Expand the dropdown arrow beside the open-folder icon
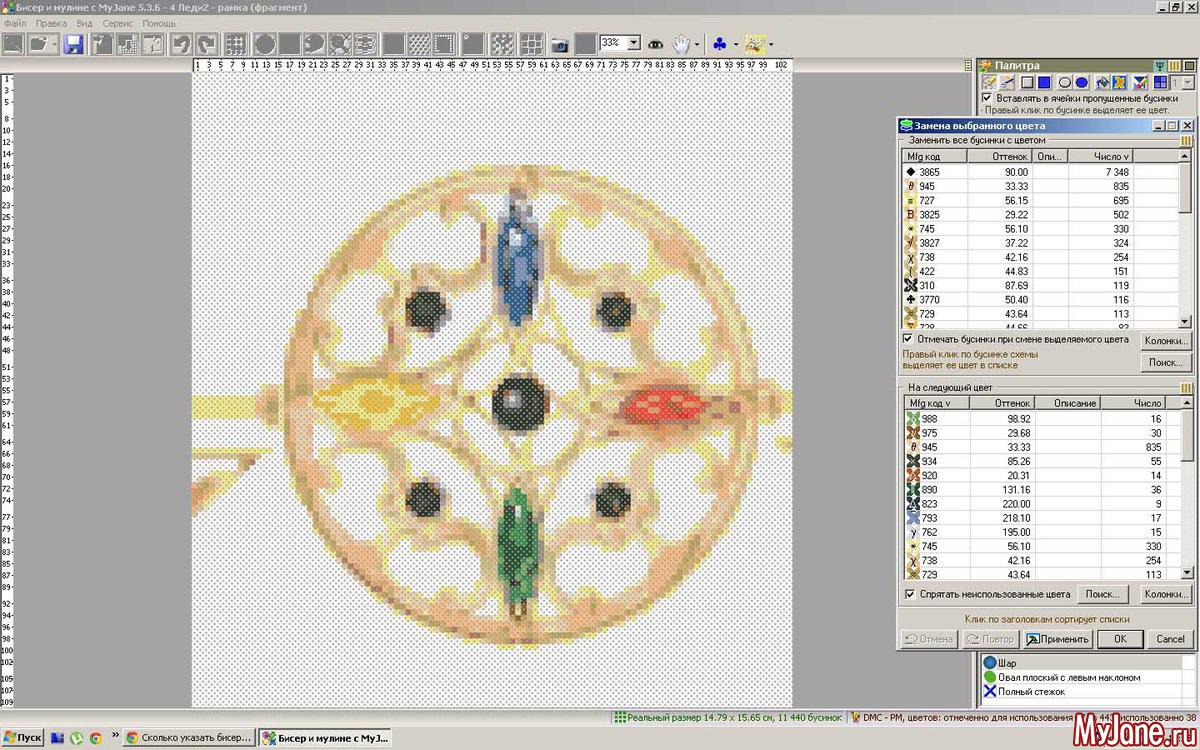 tap(53, 44)
